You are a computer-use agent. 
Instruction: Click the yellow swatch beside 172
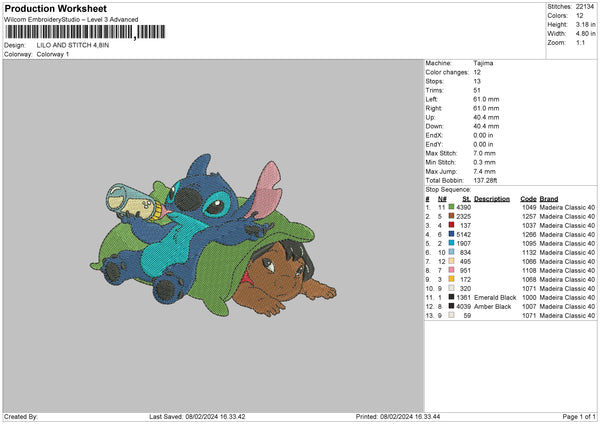(452, 279)
